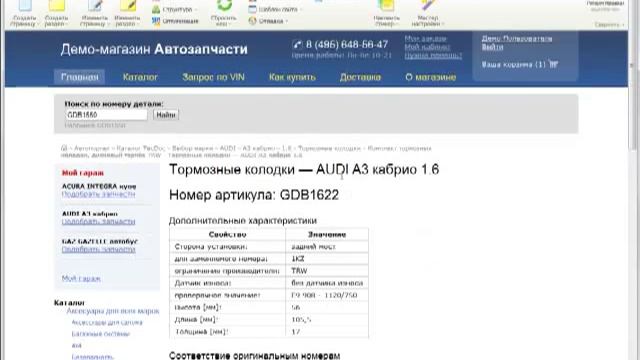
Task: Open the О магазине tab
Action: pyautogui.click(x=431, y=77)
